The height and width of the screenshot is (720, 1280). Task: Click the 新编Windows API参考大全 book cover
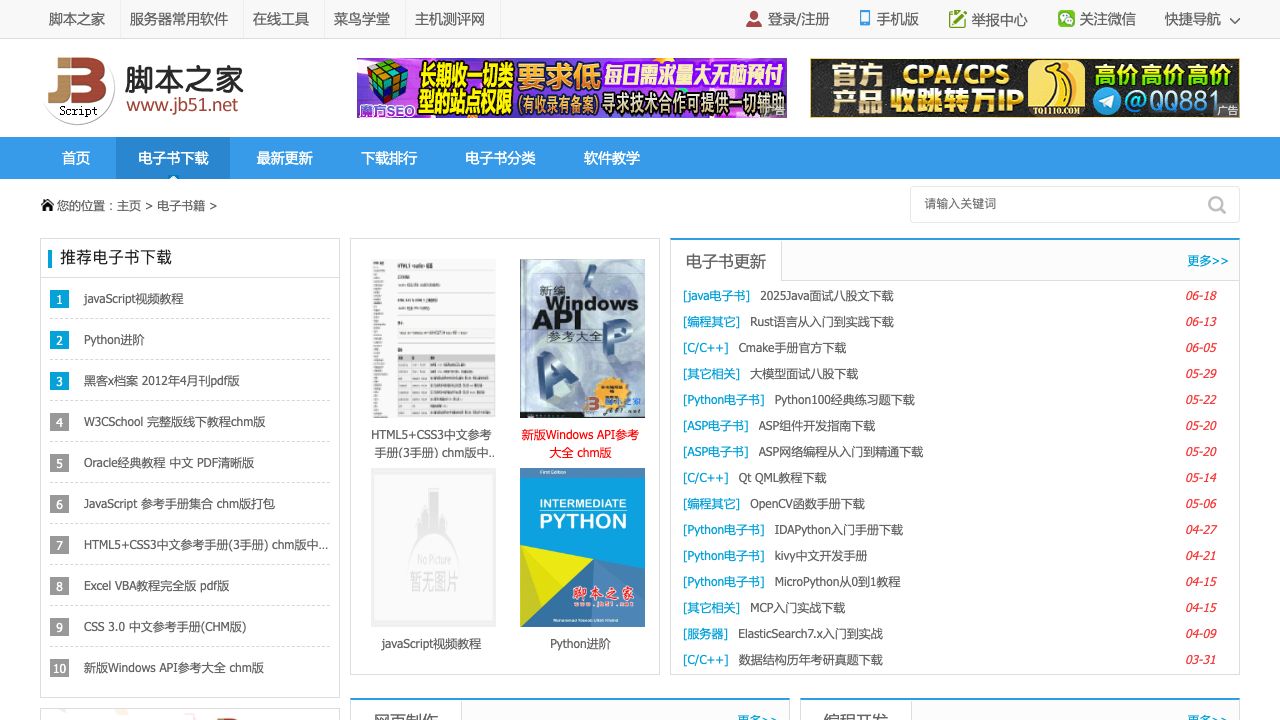(582, 338)
